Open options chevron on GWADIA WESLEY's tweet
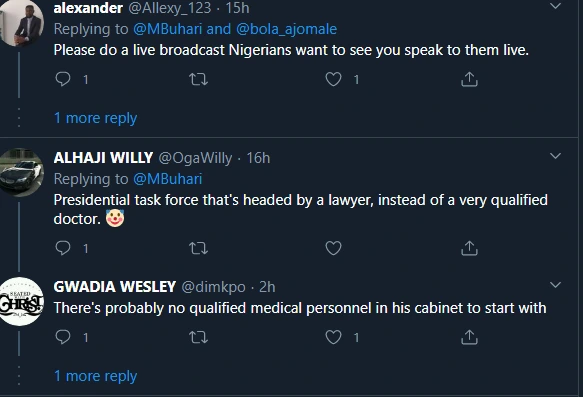 pos(555,285)
